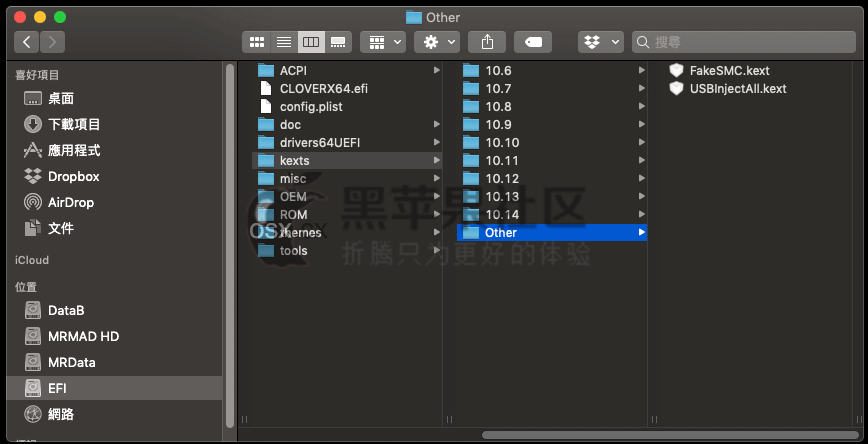Open 文件 in the sidebar
This screenshot has height=444, width=868.
[115, 228]
